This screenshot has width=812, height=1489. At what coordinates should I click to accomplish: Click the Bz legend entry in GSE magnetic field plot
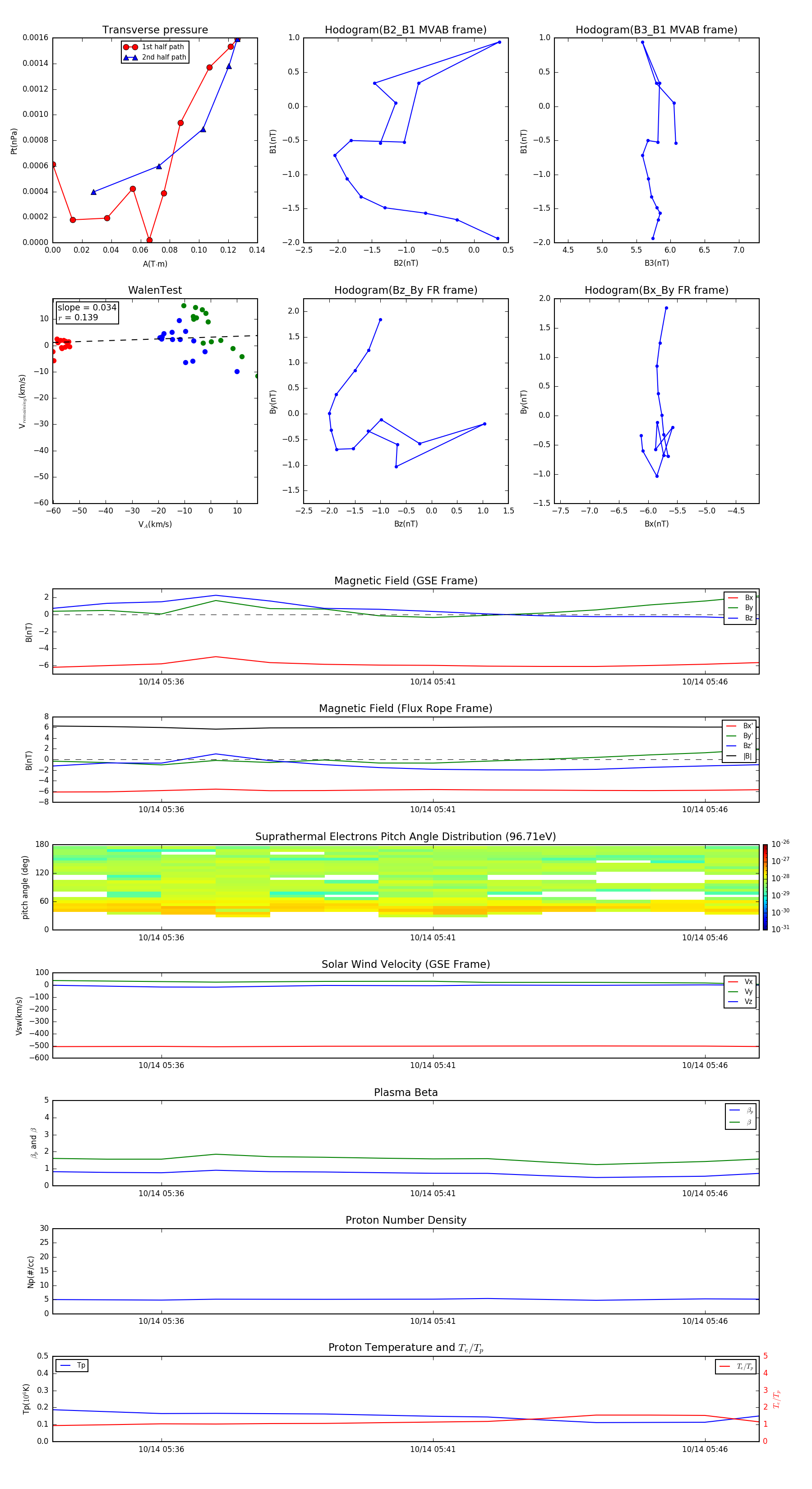coord(740,618)
